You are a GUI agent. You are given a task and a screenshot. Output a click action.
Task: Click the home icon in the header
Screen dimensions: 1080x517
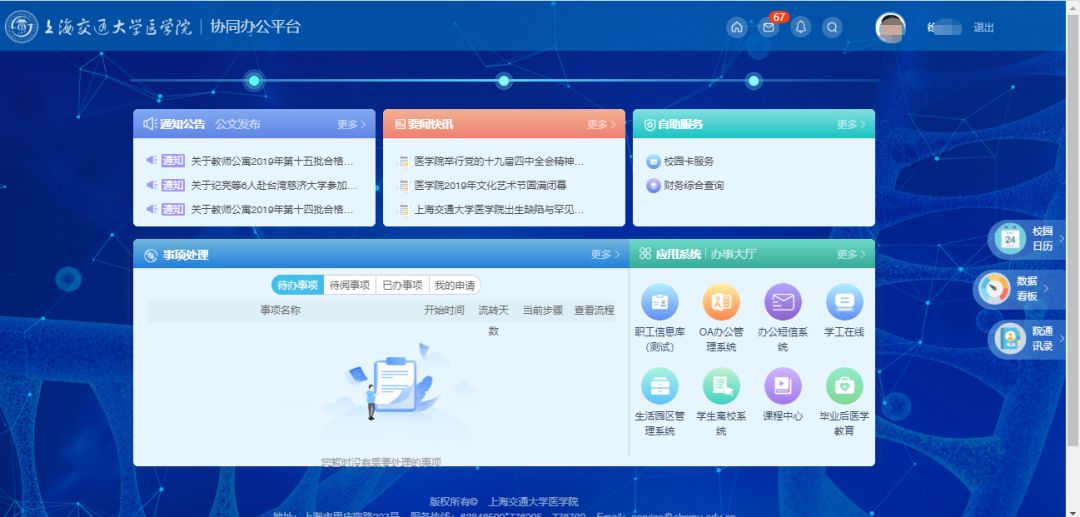pyautogui.click(x=737, y=28)
